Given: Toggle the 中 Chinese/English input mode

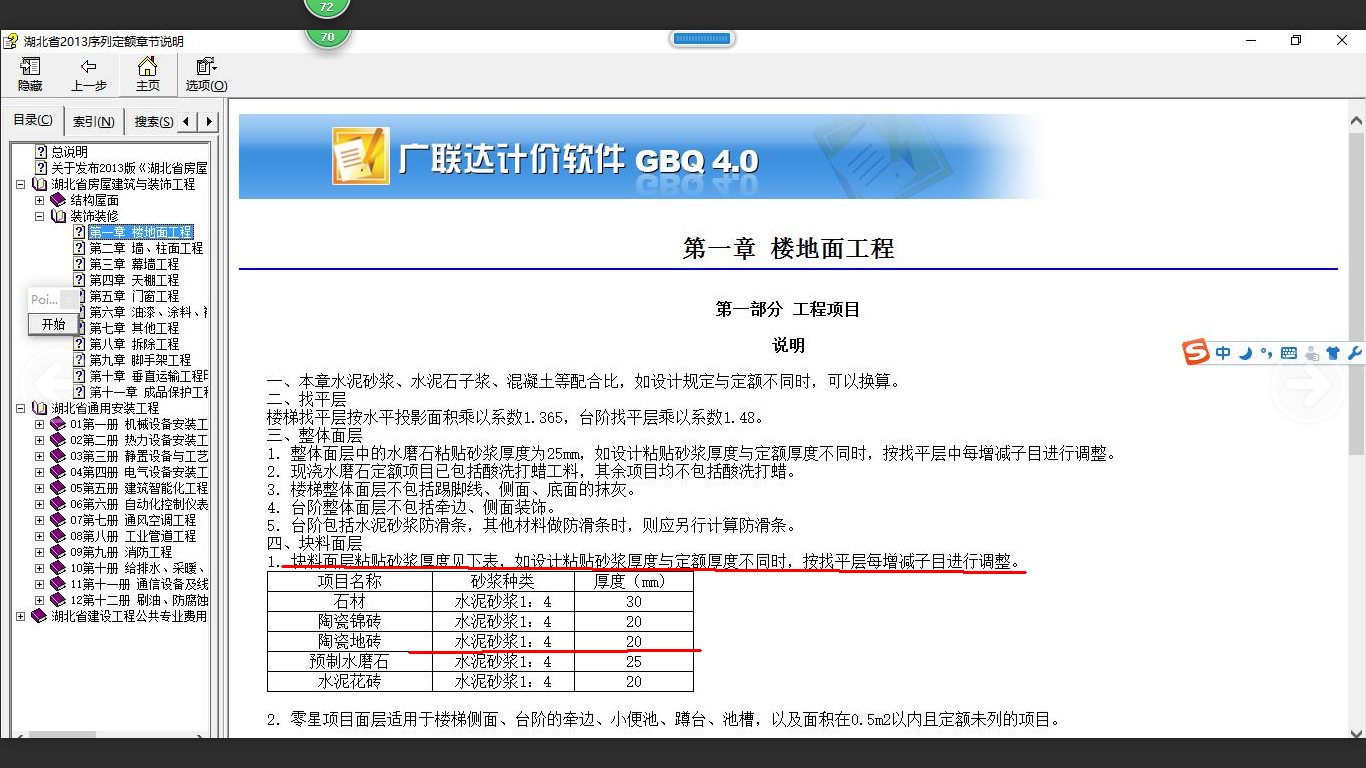Looking at the screenshot, I should 1224,353.
